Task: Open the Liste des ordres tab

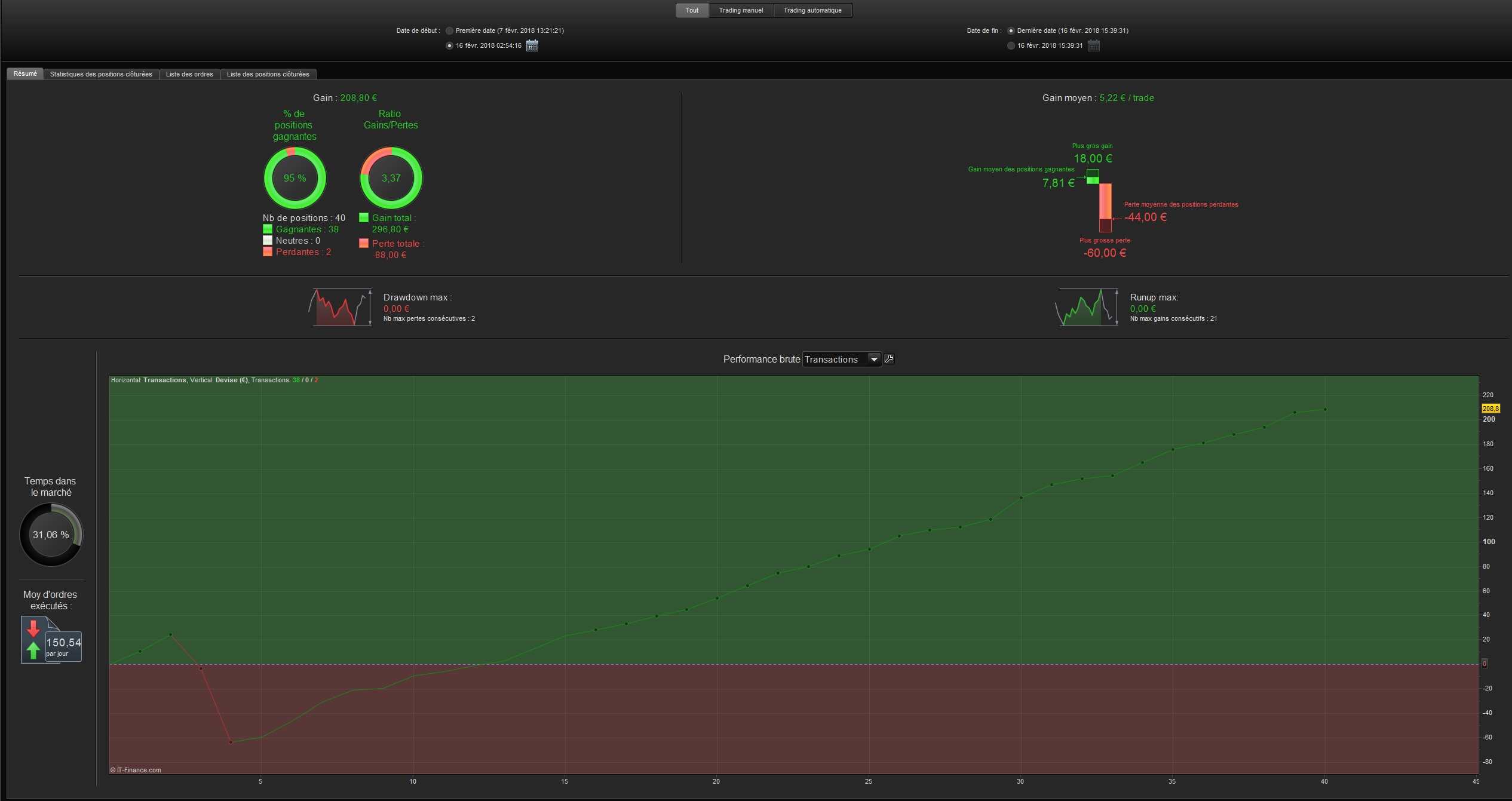Action: [189, 74]
